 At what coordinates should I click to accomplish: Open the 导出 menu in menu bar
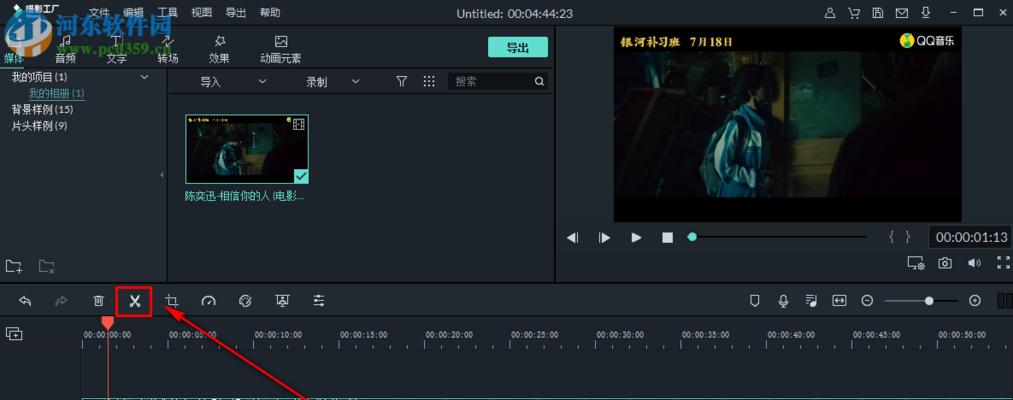point(236,12)
